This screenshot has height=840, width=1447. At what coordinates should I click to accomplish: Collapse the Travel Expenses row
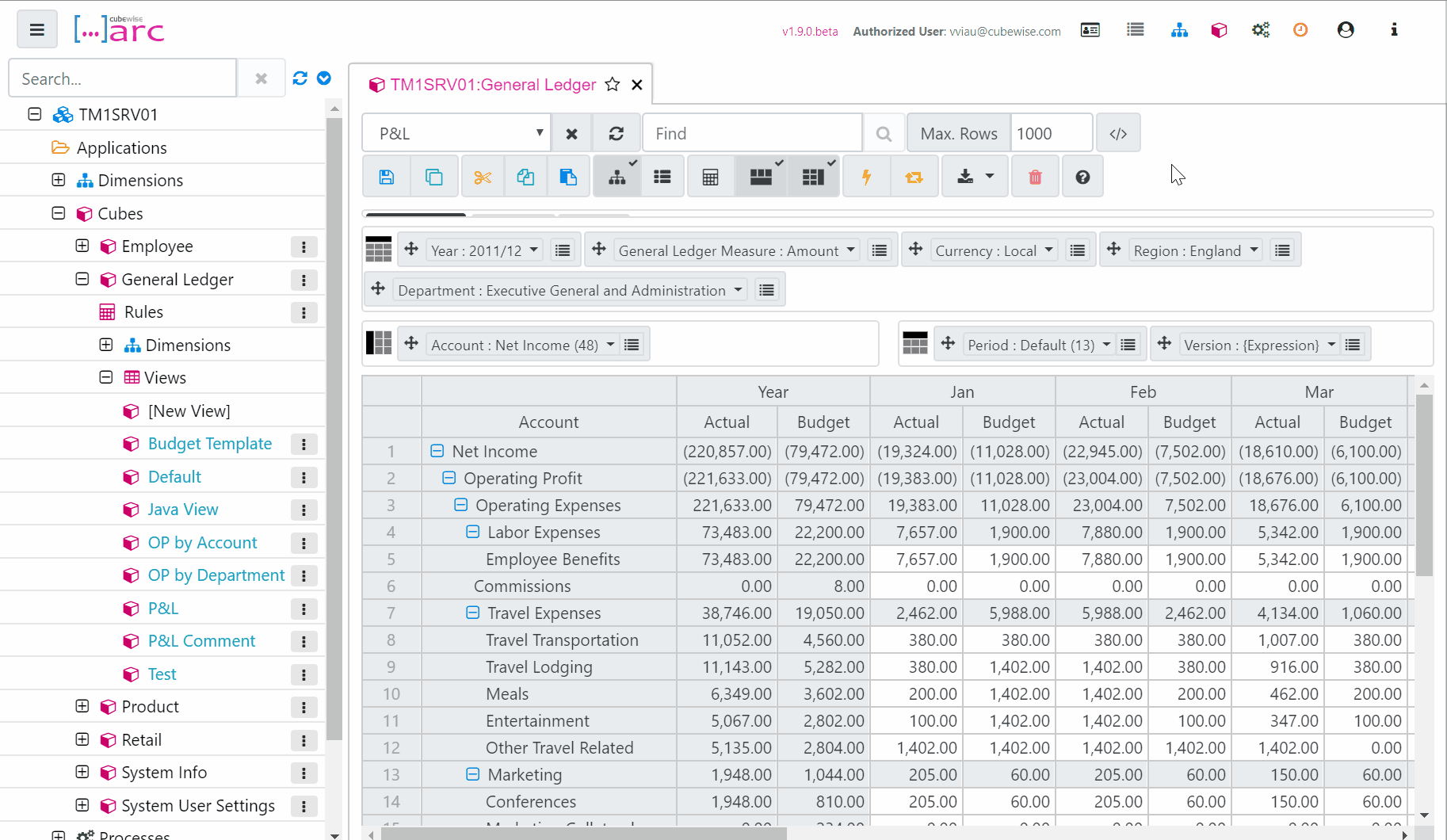(473, 613)
